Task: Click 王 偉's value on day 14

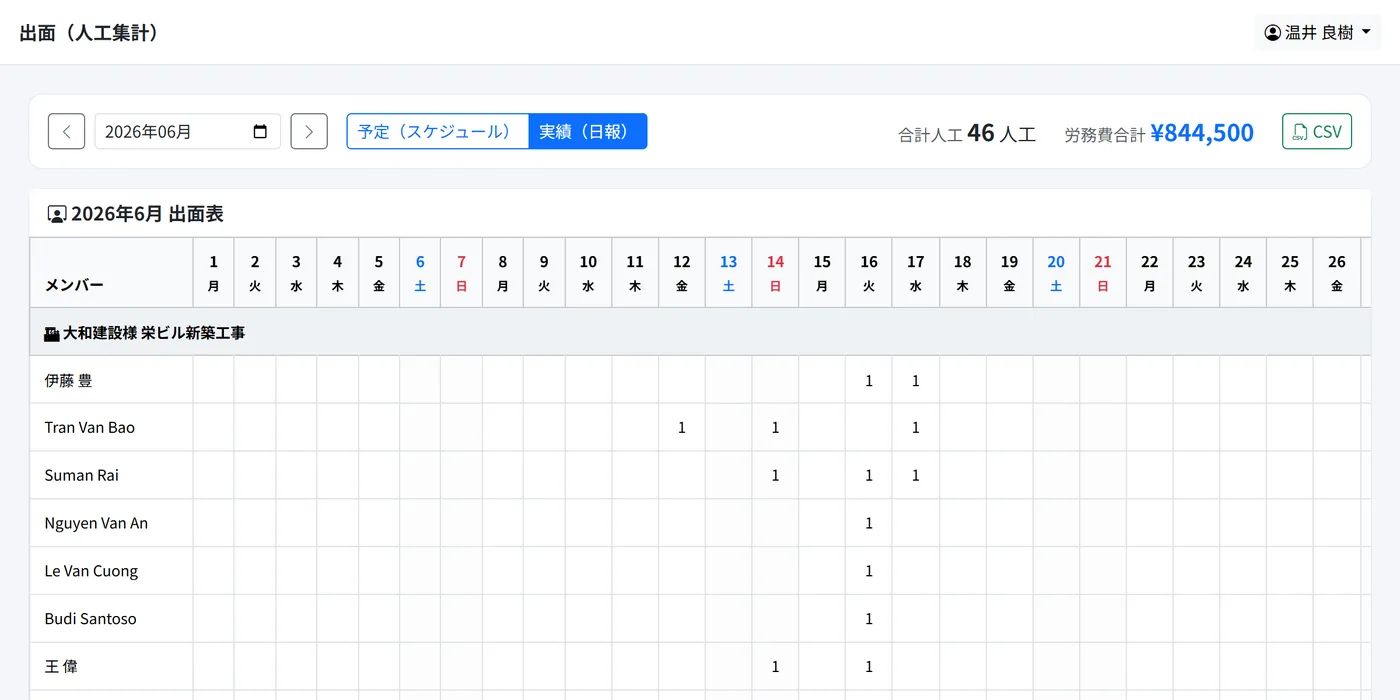Action: (x=775, y=666)
